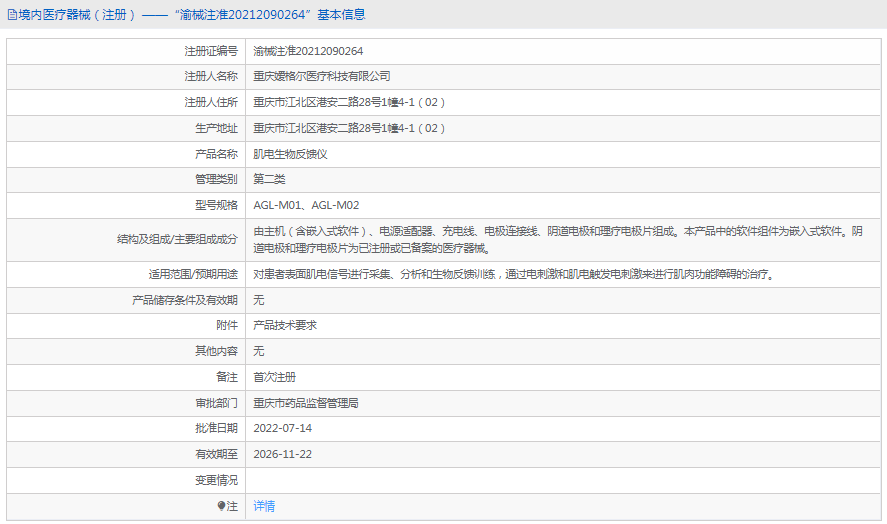Click the 注册人名称 label
The width and height of the screenshot is (887, 524).
[211, 76]
